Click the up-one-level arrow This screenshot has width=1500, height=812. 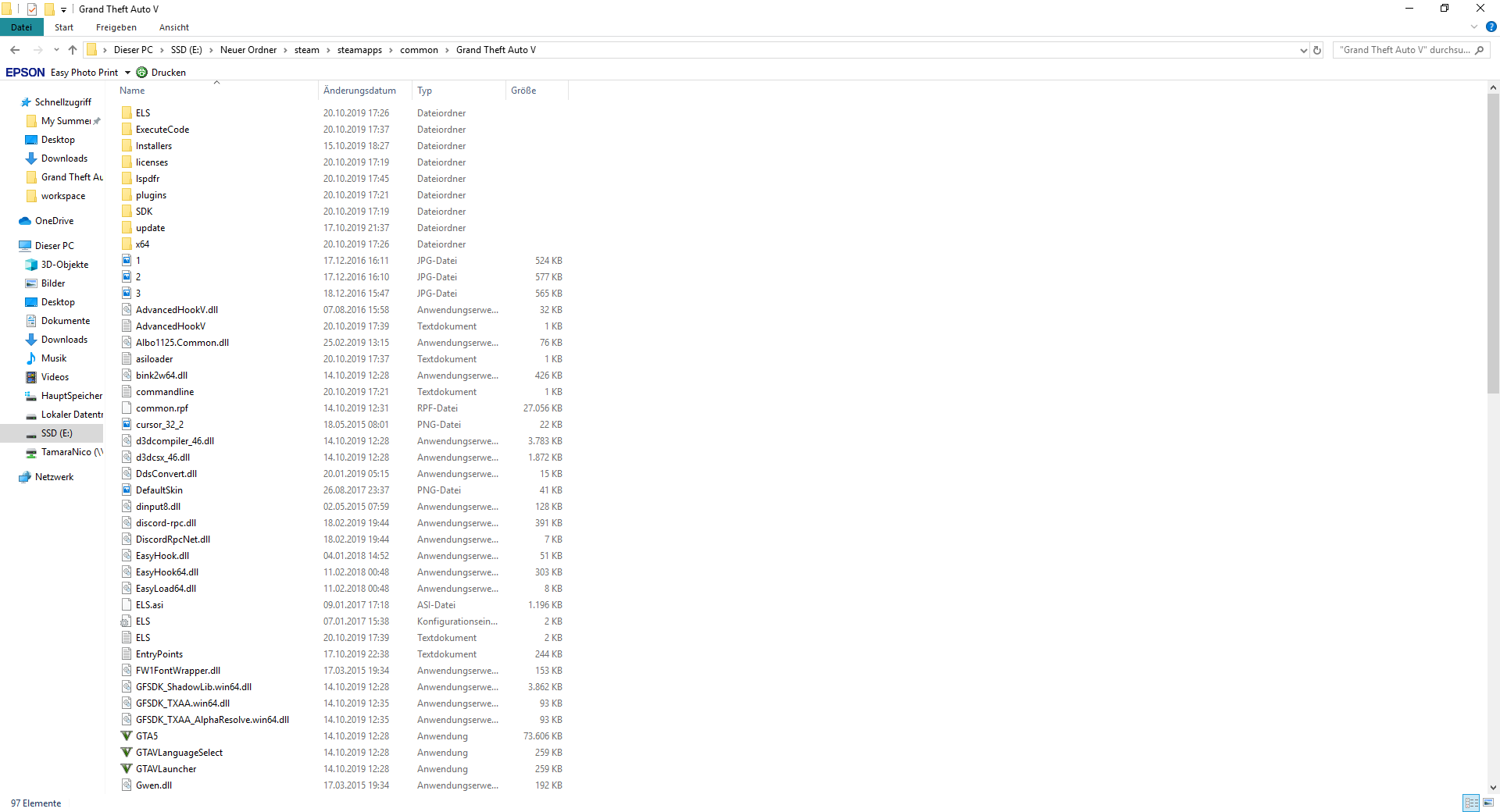(73, 50)
